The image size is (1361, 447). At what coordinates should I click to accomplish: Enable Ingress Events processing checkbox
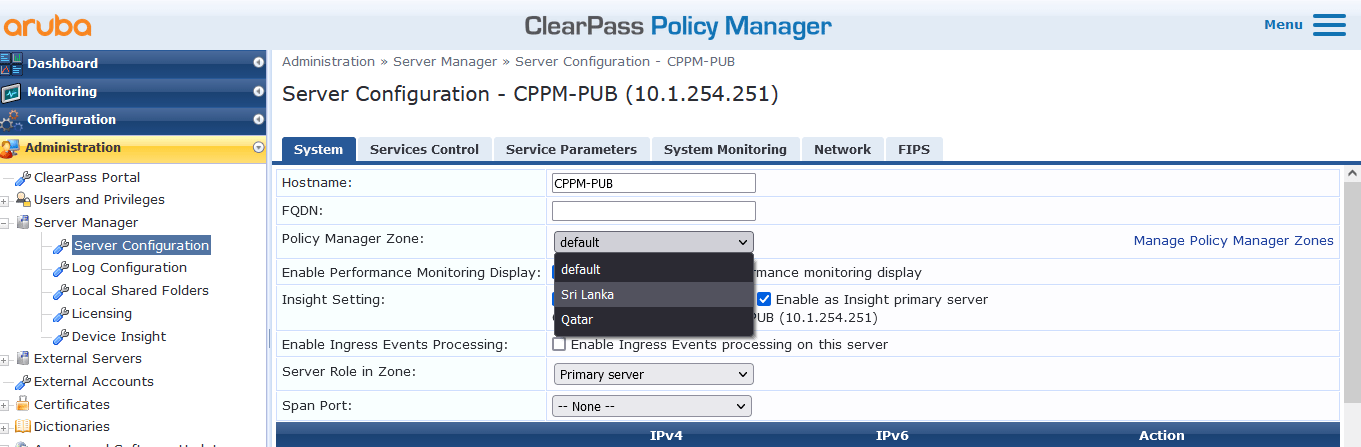(x=559, y=344)
